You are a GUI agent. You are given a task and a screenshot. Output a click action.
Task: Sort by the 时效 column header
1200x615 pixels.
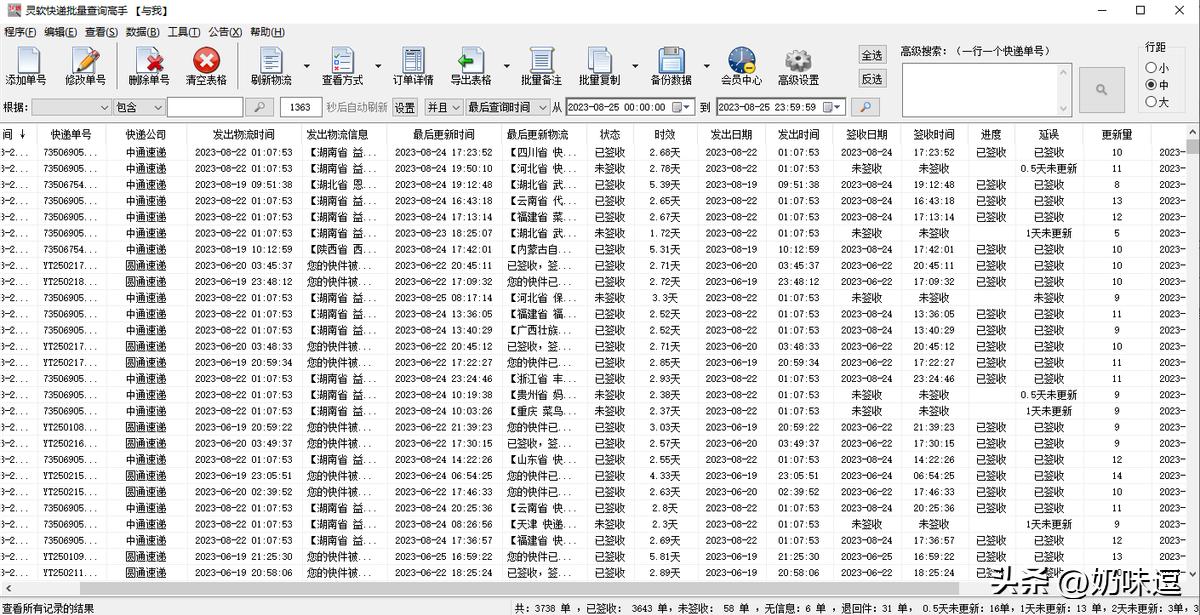point(665,134)
